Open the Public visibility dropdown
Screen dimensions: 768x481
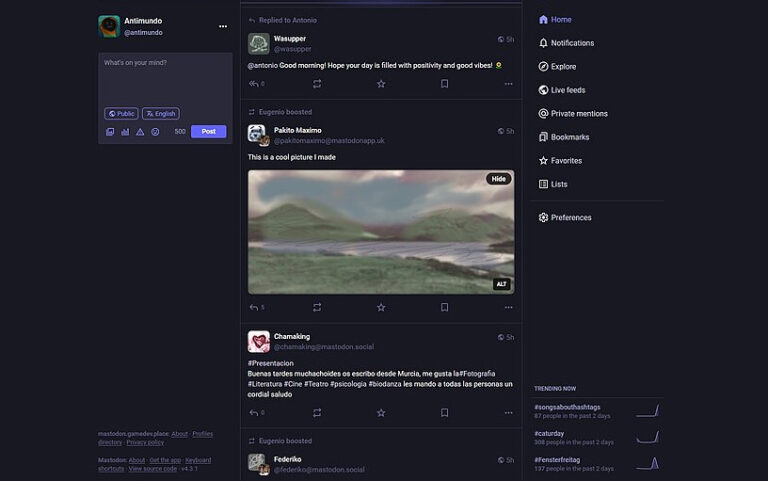tap(121, 114)
